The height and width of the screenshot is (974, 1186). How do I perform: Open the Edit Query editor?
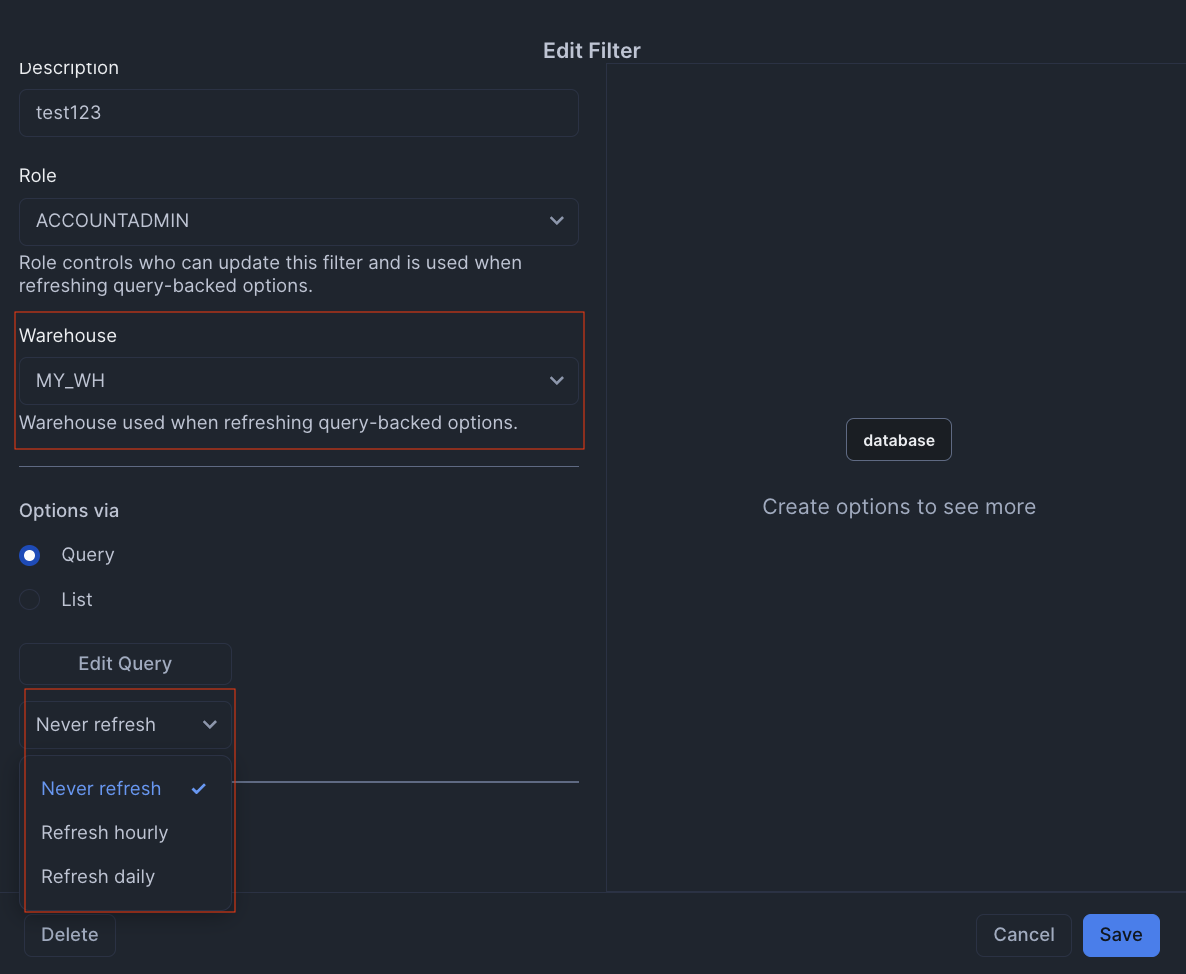click(125, 663)
